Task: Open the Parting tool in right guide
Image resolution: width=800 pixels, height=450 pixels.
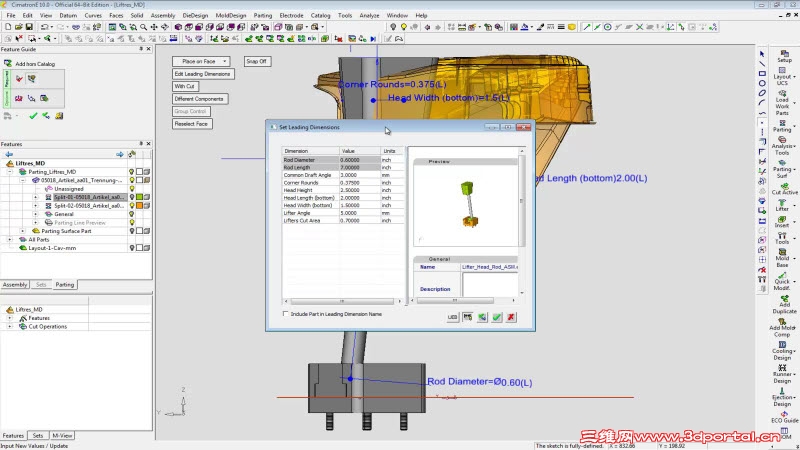Action: (x=782, y=126)
